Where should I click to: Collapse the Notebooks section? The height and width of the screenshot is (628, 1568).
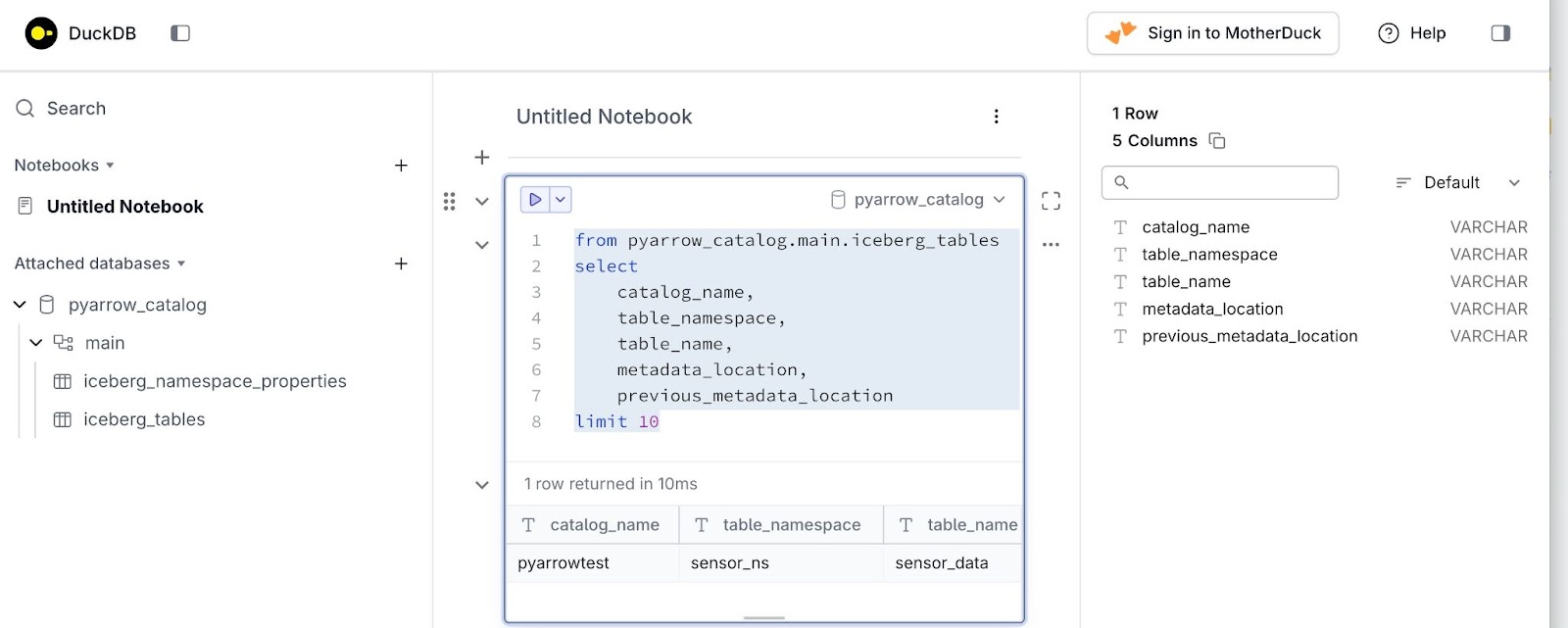110,166
